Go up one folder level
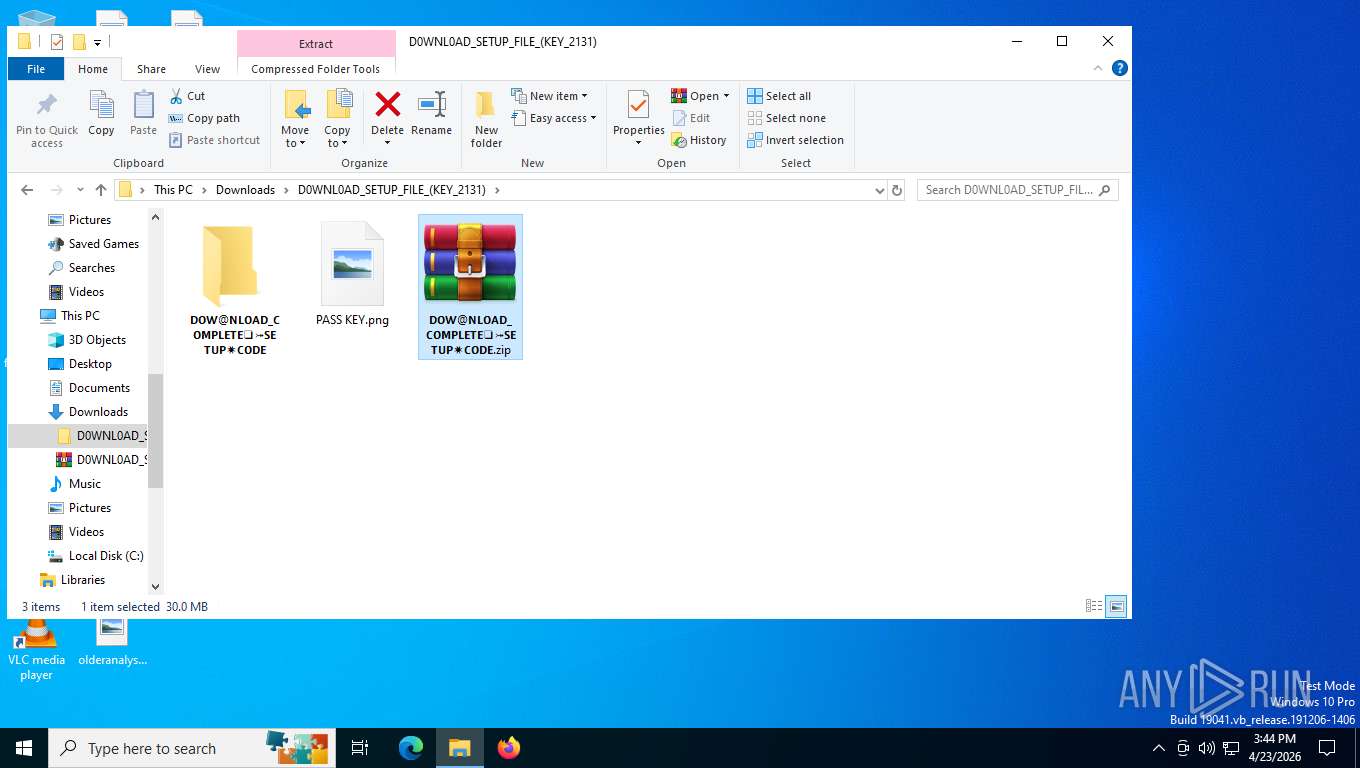 pyautogui.click(x=100, y=190)
